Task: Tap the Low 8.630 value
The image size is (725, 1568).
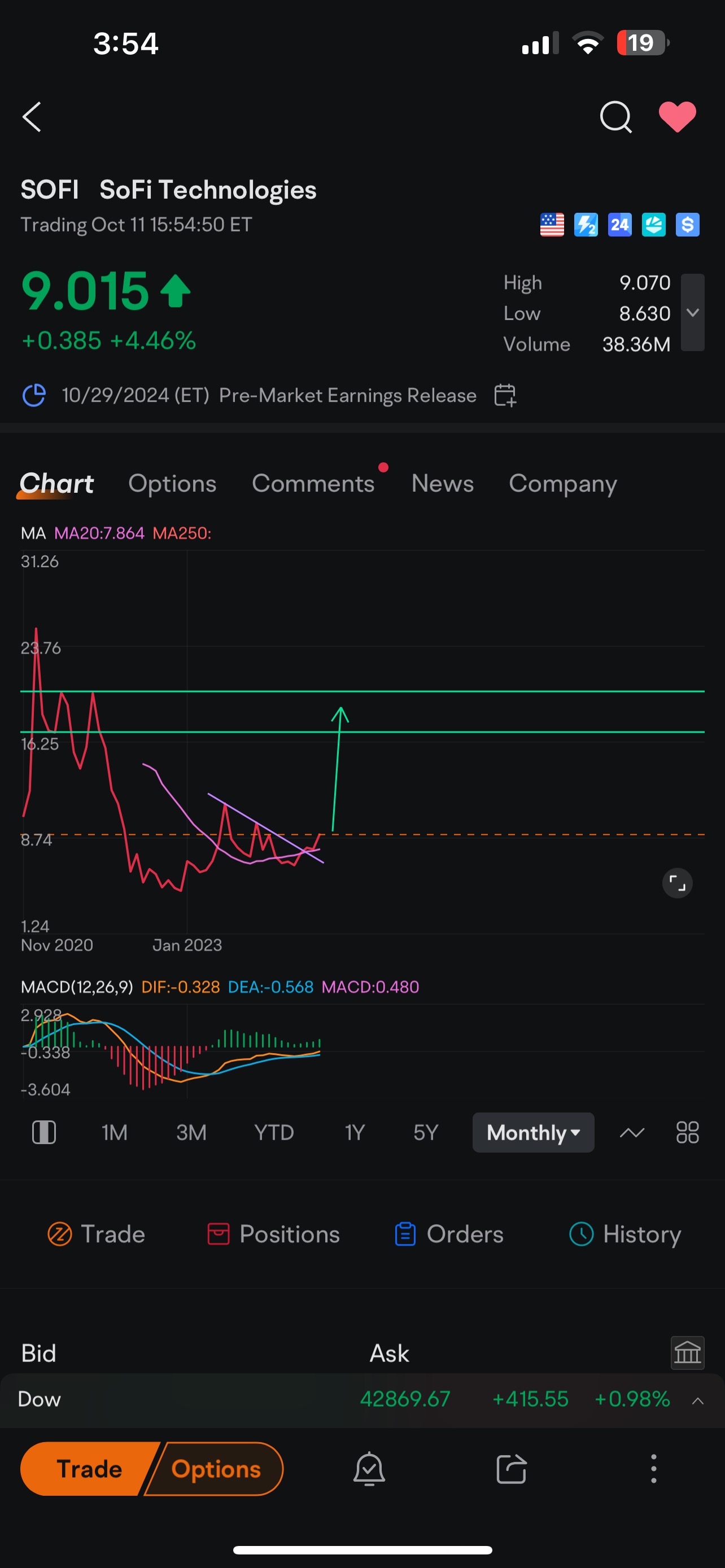Action: 645,313
